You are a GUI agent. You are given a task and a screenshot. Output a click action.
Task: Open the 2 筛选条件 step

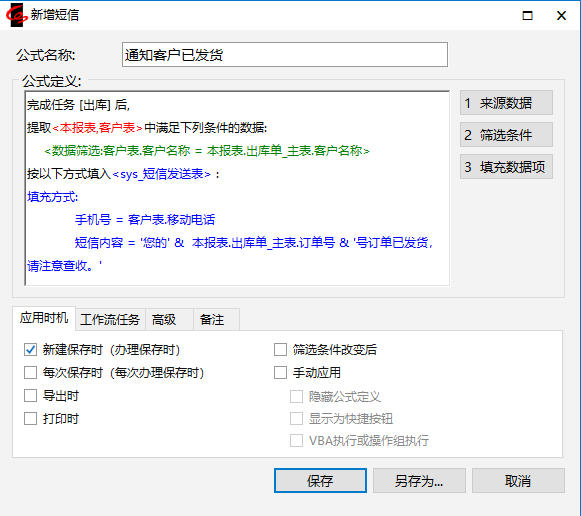click(506, 135)
